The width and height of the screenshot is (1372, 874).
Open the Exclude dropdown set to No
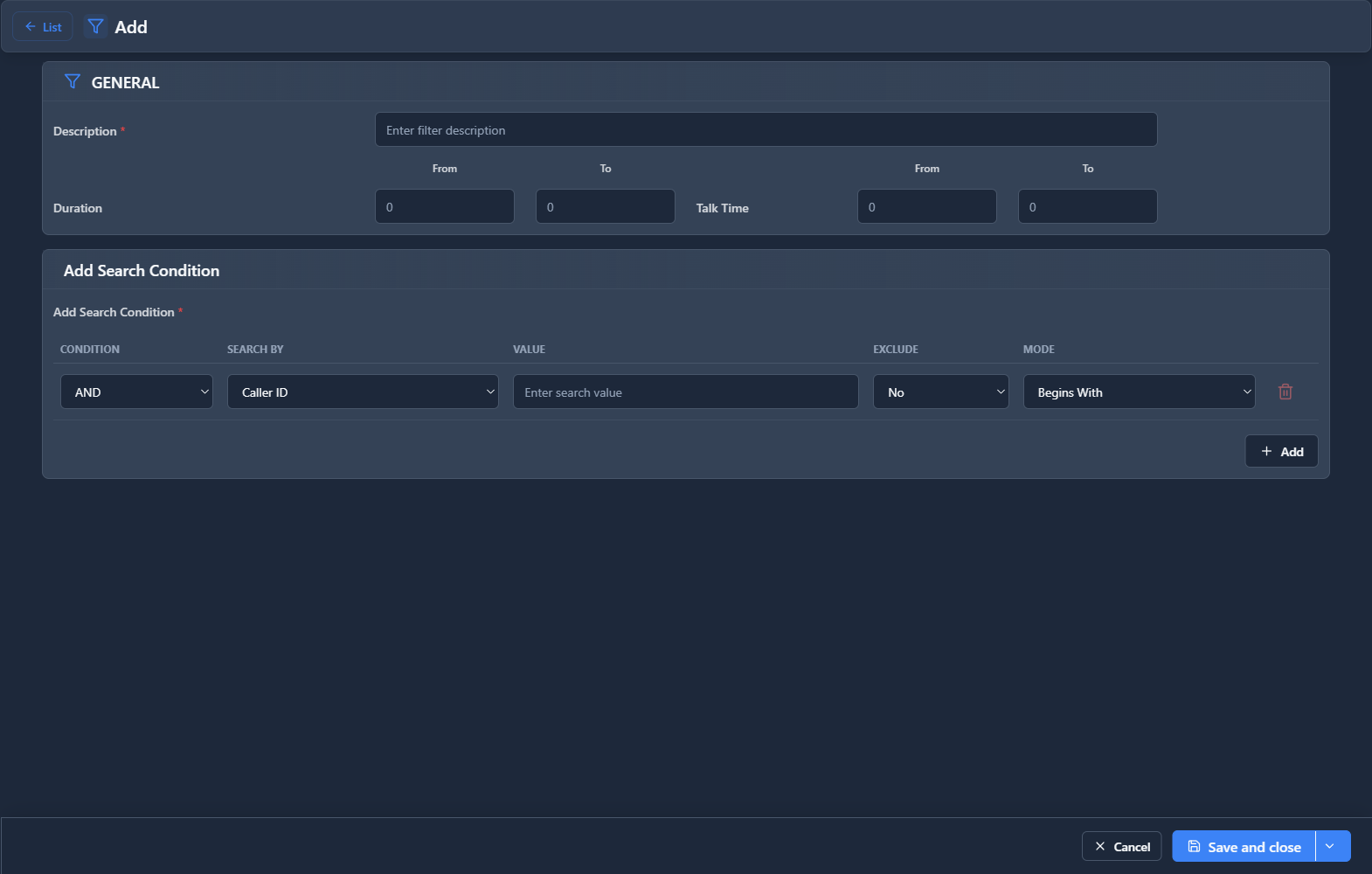[940, 392]
